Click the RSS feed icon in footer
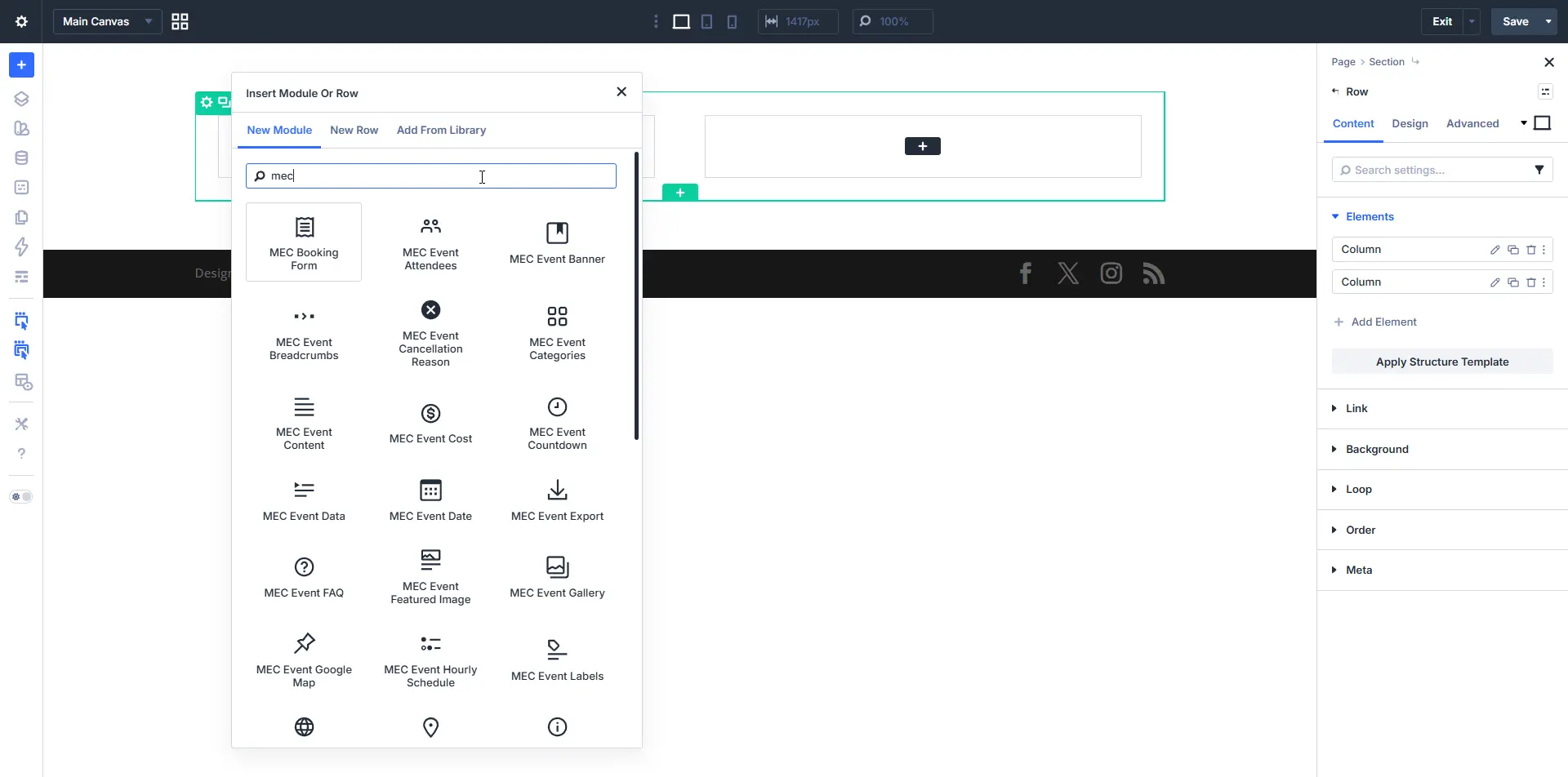The height and width of the screenshot is (777, 1568). 1154,273
